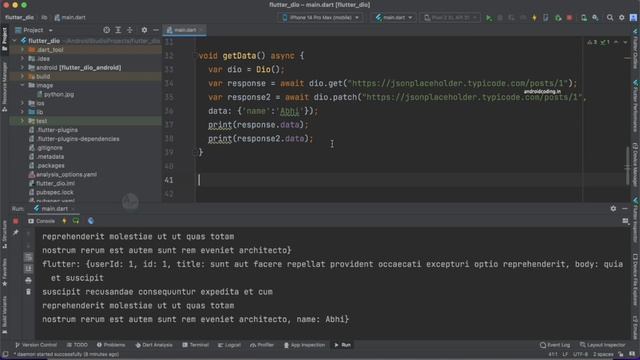Open IDE settings gear in top toolbar
This screenshot has width=640, height=360.
pyautogui.click(x=622, y=18)
